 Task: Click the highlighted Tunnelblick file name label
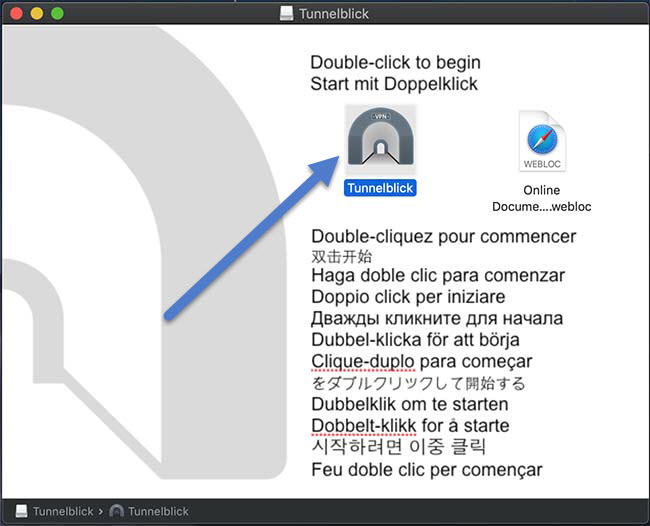380,188
